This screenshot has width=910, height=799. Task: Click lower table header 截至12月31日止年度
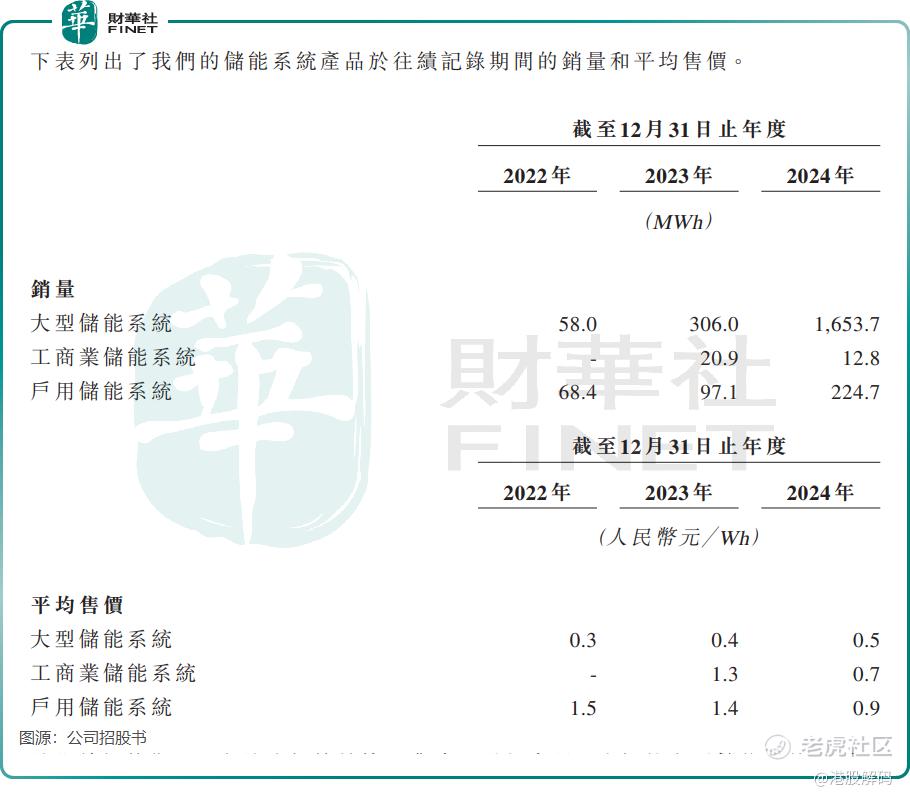679,446
